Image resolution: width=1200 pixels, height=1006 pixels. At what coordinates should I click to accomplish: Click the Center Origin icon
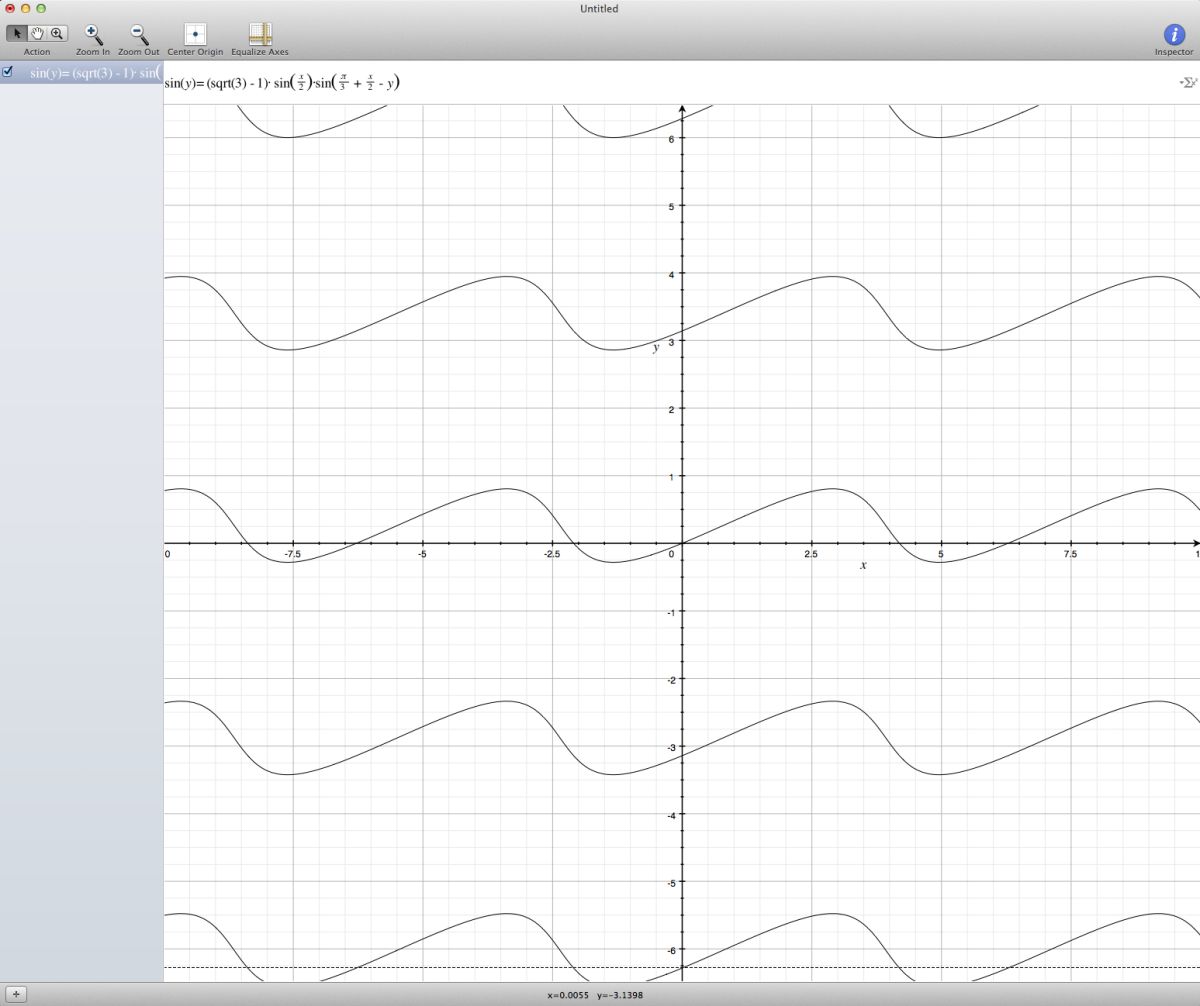pyautogui.click(x=195, y=34)
